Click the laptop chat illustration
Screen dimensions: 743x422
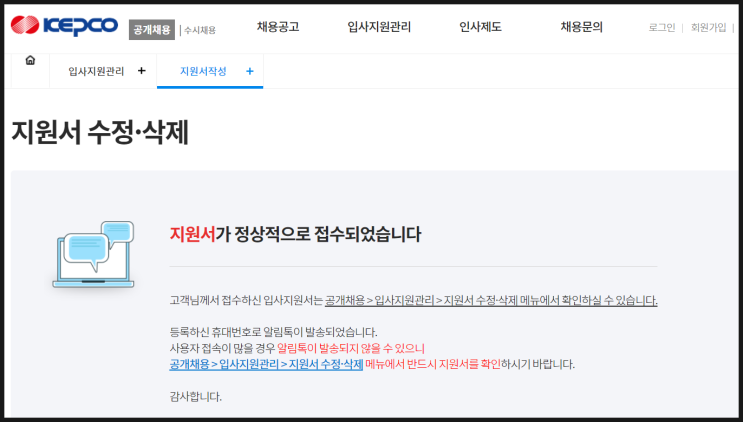(x=94, y=254)
